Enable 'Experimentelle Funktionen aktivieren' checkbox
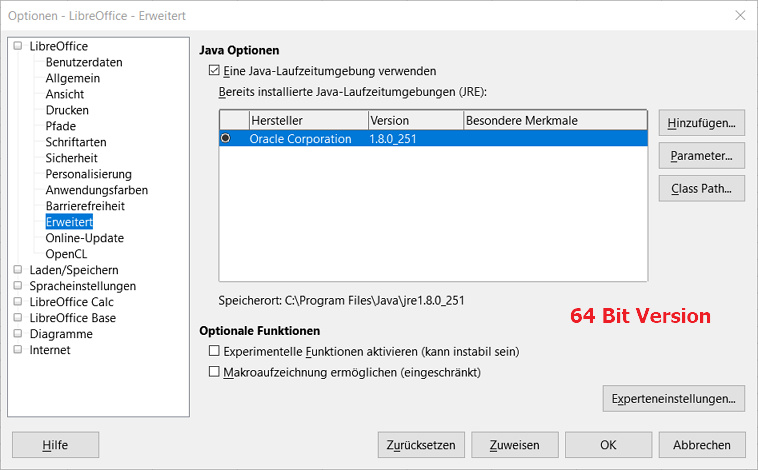The width and height of the screenshot is (758, 470). click(x=214, y=351)
